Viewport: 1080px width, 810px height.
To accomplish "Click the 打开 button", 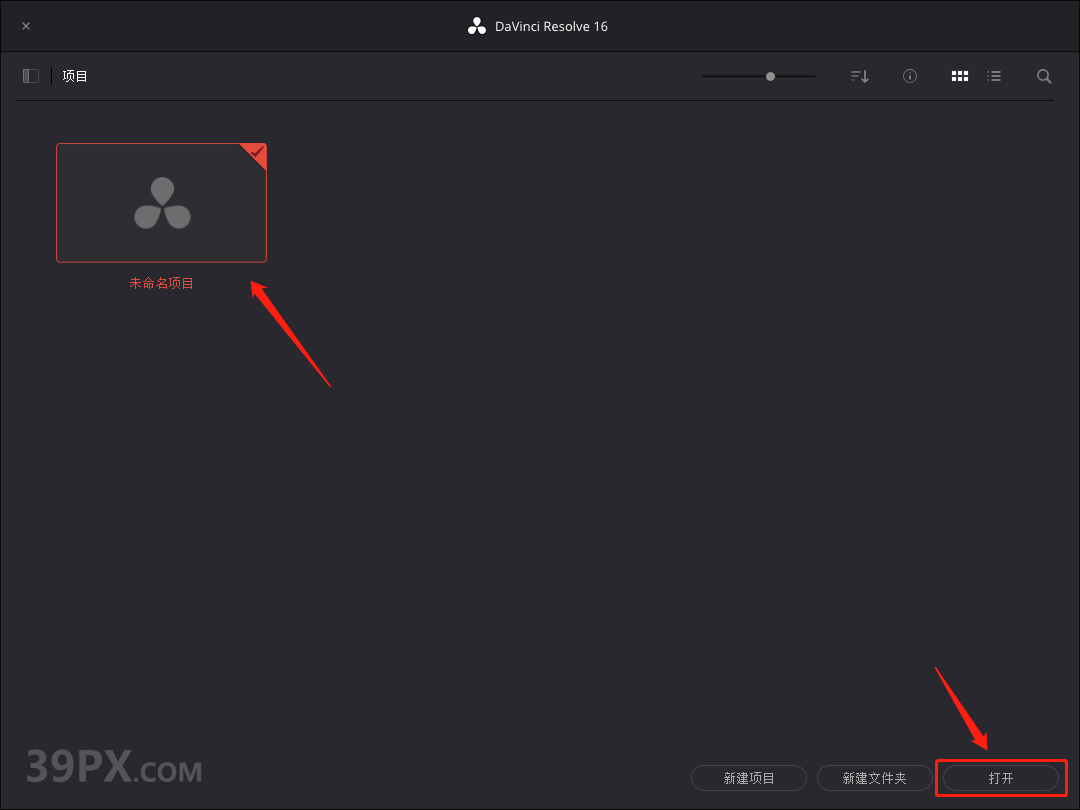I will 1000,778.
